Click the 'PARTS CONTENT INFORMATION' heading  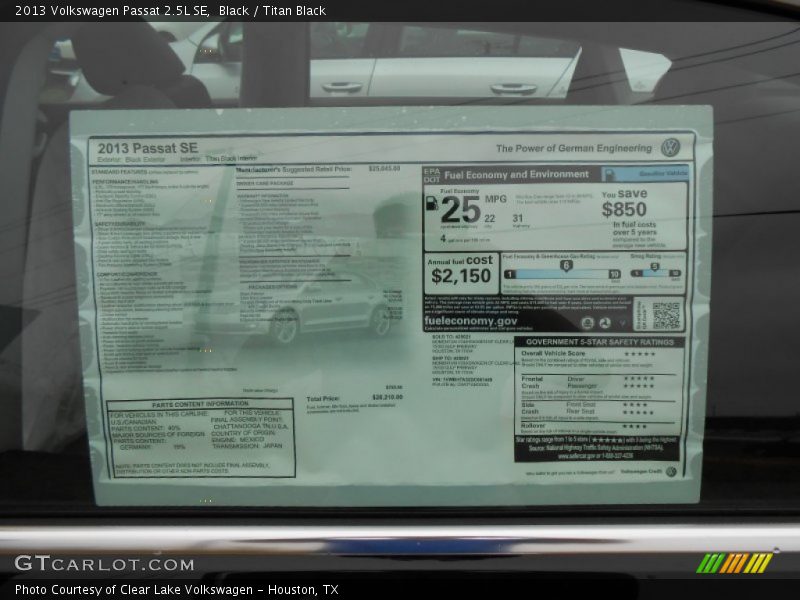(x=200, y=404)
